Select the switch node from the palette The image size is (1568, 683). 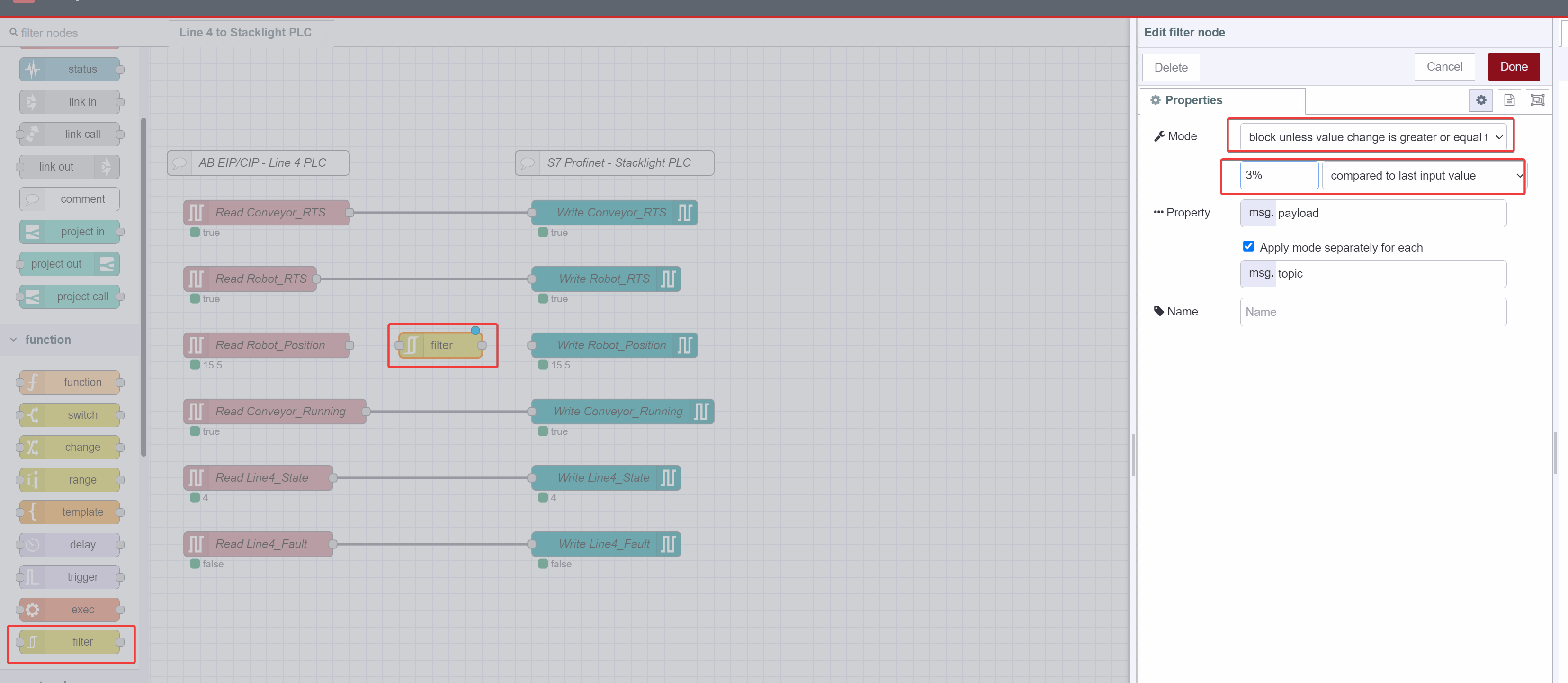pyautogui.click(x=70, y=414)
